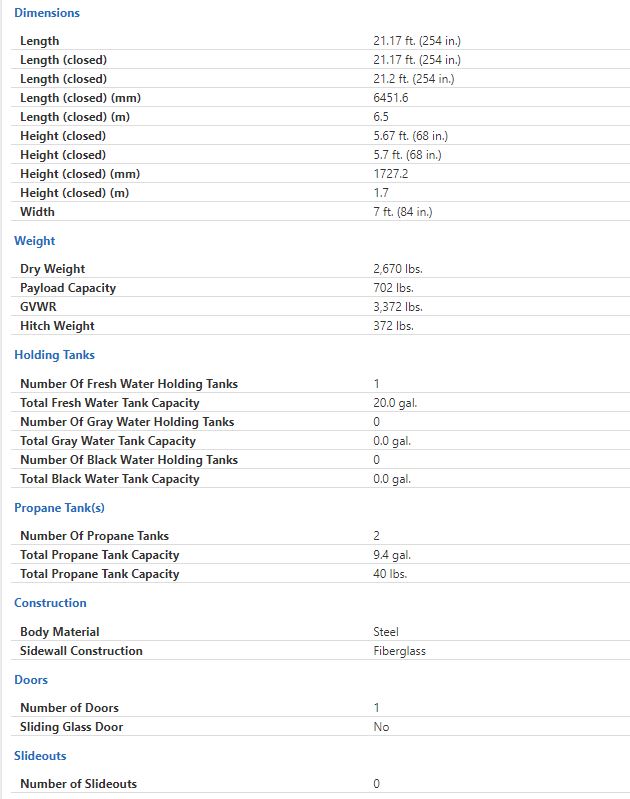Select the Sidewall Construction value Fiberglass
The image size is (630, 799).
coord(399,651)
